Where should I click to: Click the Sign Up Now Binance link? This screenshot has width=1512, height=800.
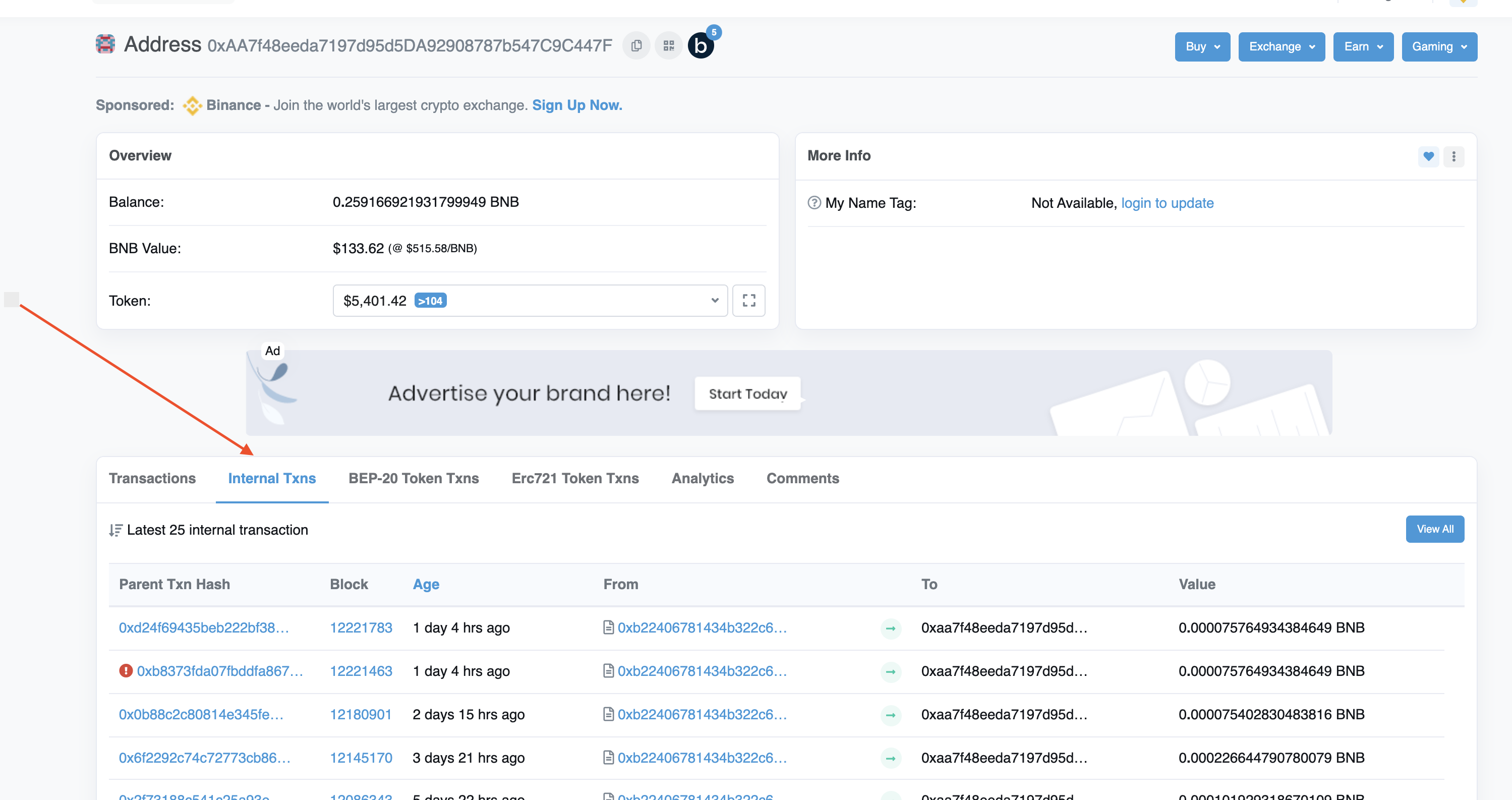coord(576,105)
